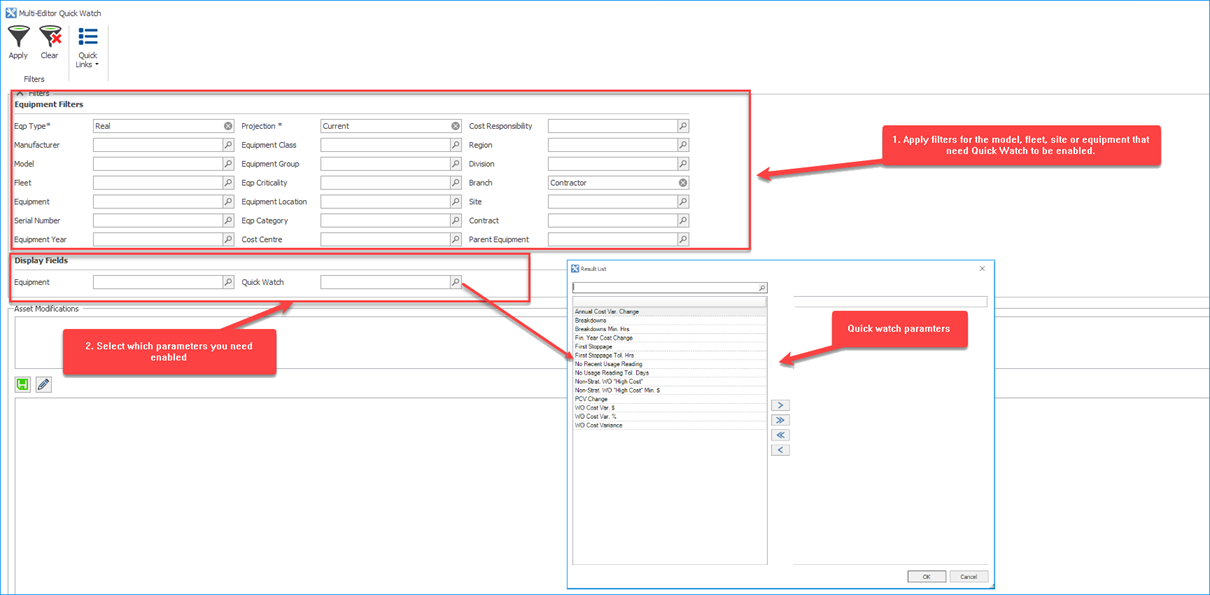
Task: Open lookup for Equipment Class field
Action: tap(455, 145)
